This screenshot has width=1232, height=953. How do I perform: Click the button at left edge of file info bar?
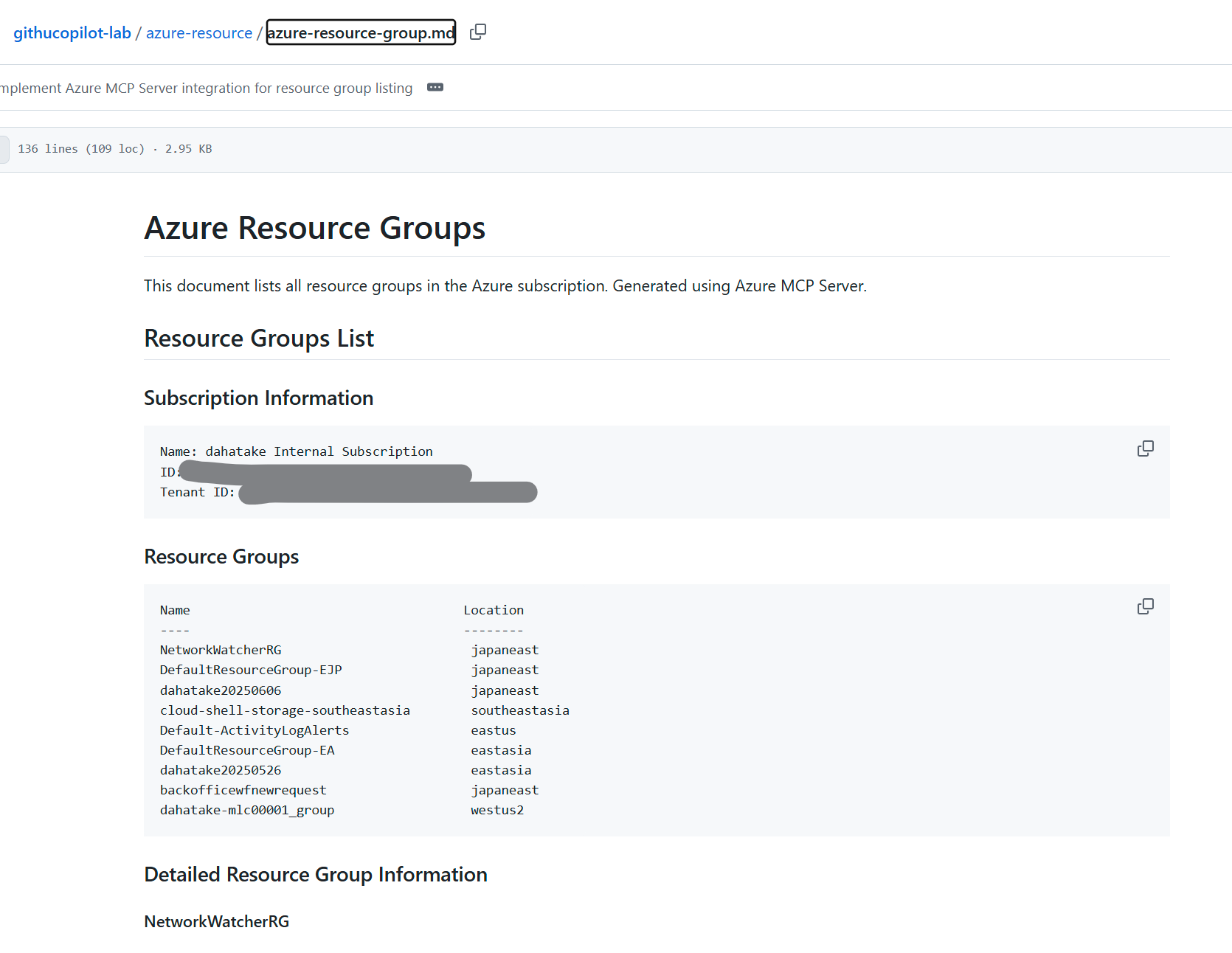(4, 149)
